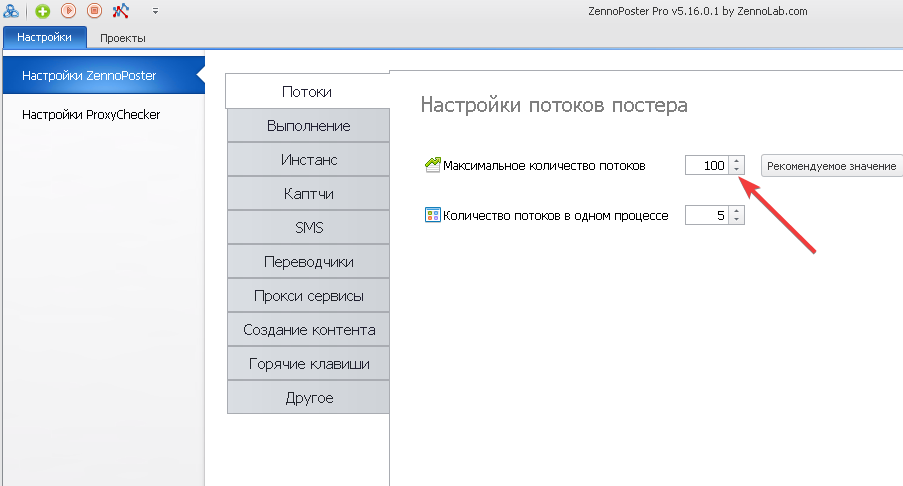903x486 pixels.
Task: Click the orange play start icon
Action: pyautogui.click(x=69, y=10)
